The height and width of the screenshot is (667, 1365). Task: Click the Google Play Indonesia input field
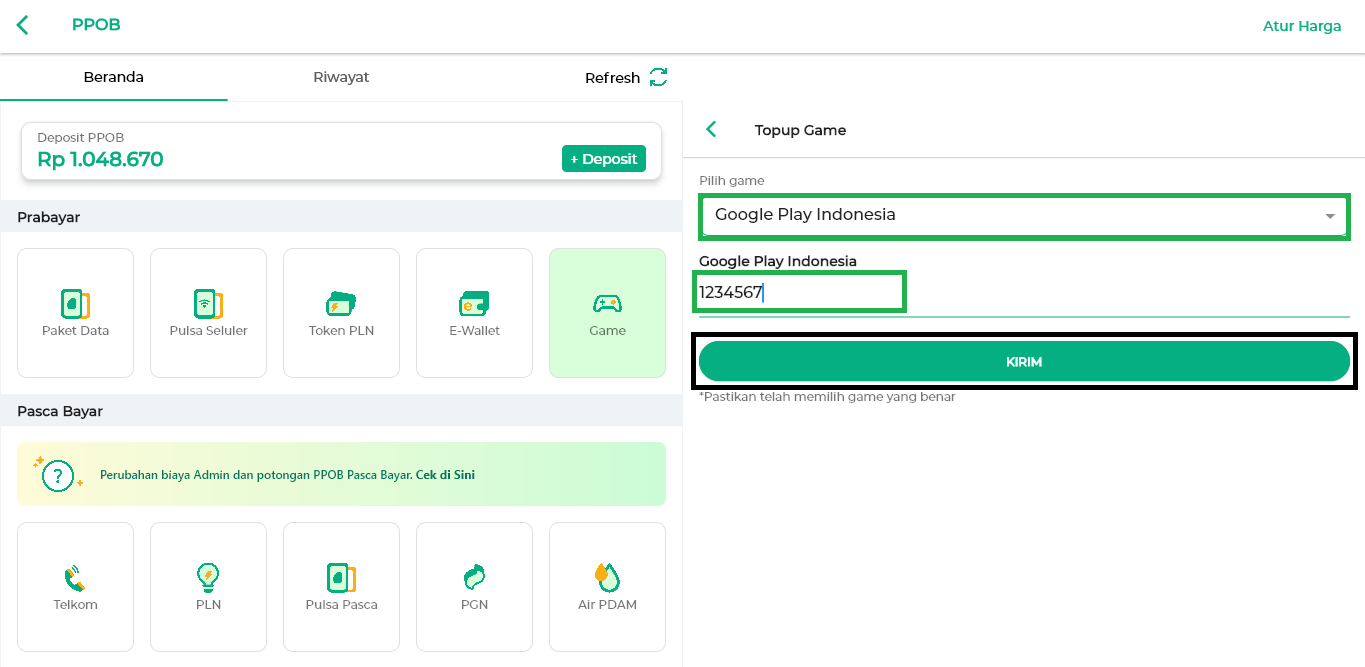(1024, 293)
